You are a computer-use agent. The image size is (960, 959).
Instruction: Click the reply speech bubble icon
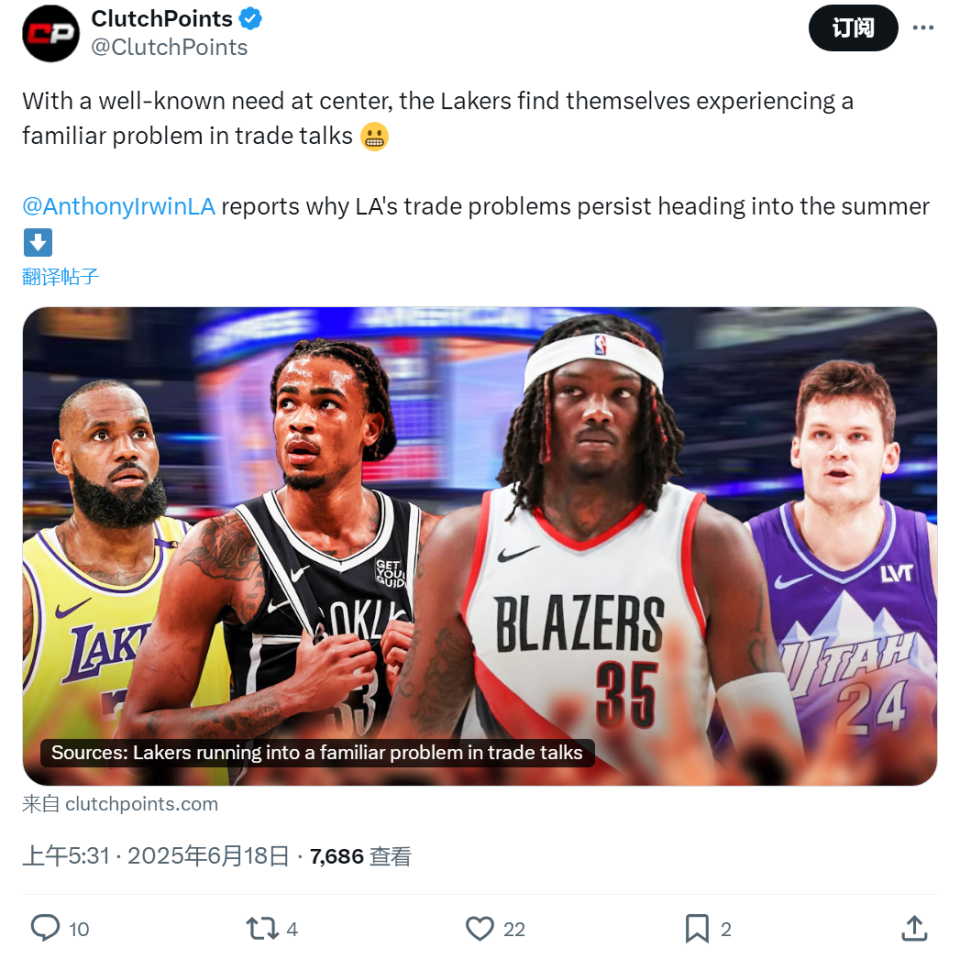[45, 928]
